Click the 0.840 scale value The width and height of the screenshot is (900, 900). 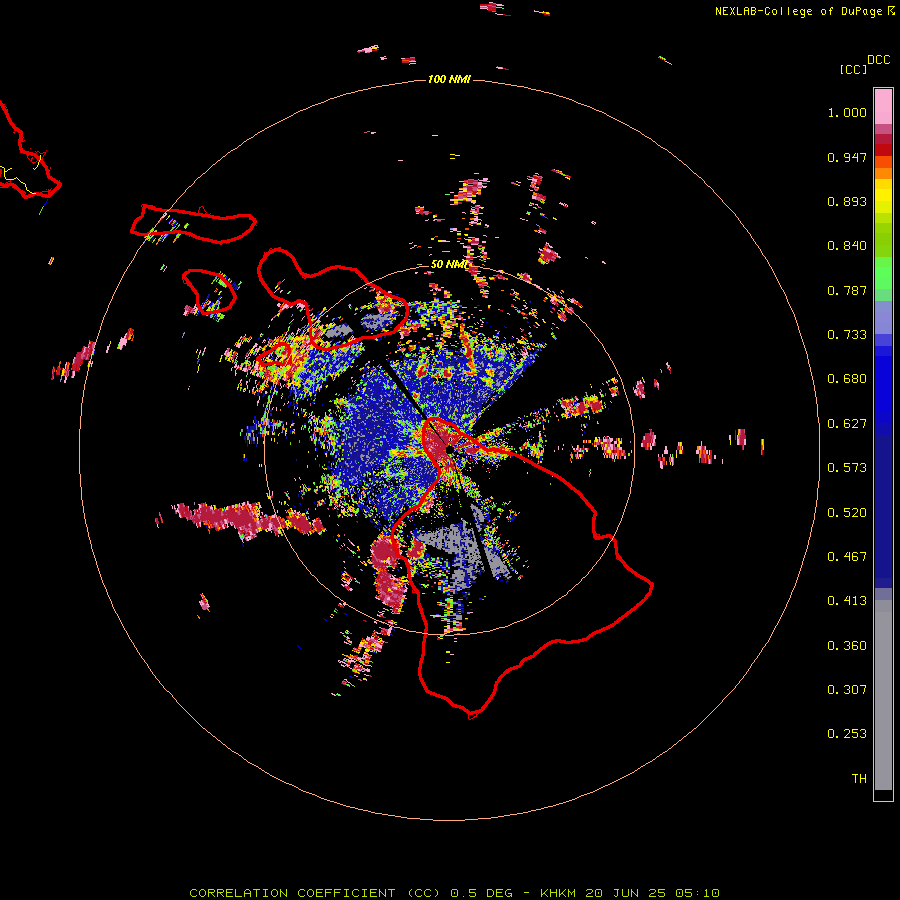click(x=847, y=246)
